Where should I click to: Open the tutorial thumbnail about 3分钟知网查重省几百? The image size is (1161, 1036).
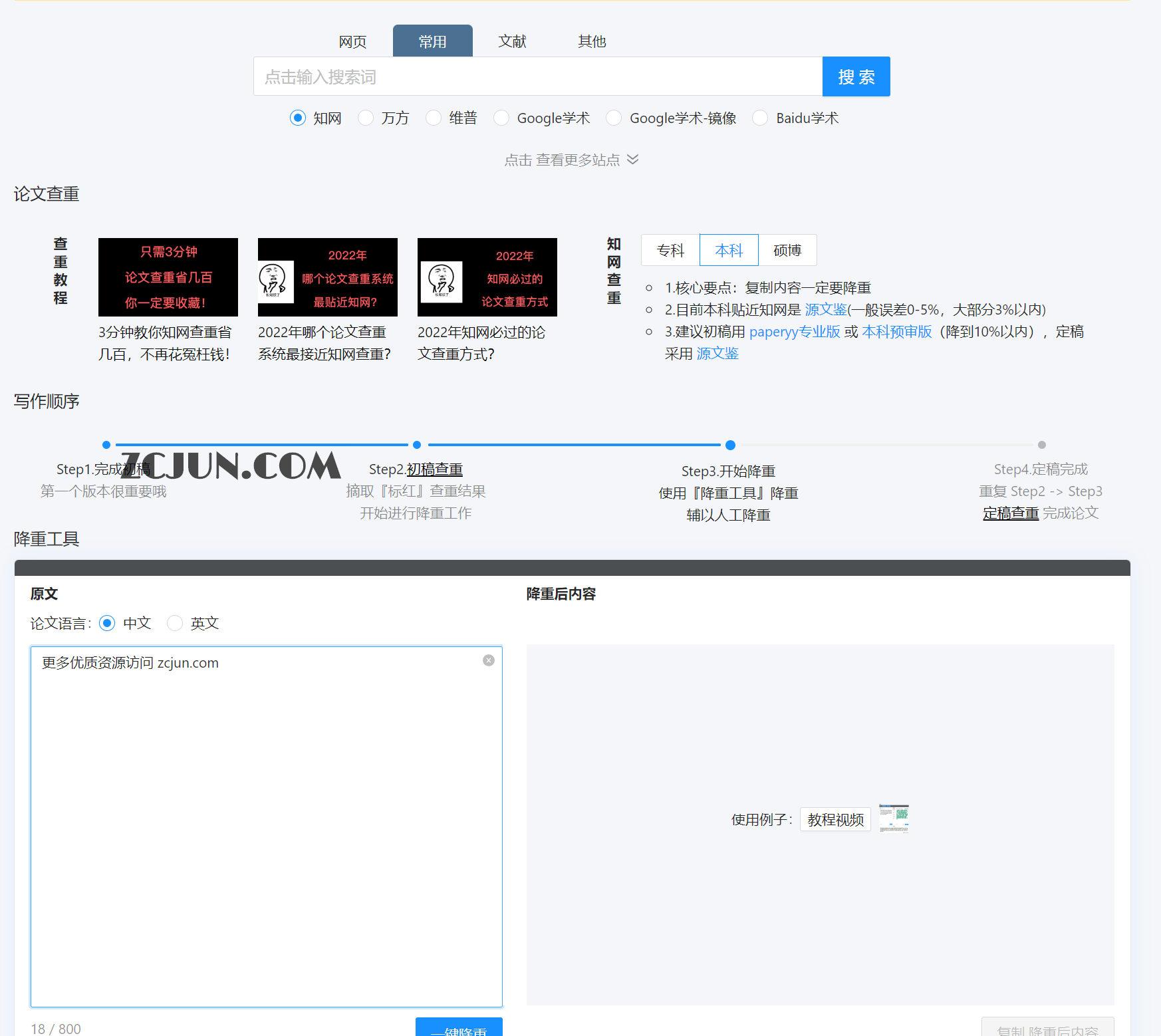pos(168,277)
